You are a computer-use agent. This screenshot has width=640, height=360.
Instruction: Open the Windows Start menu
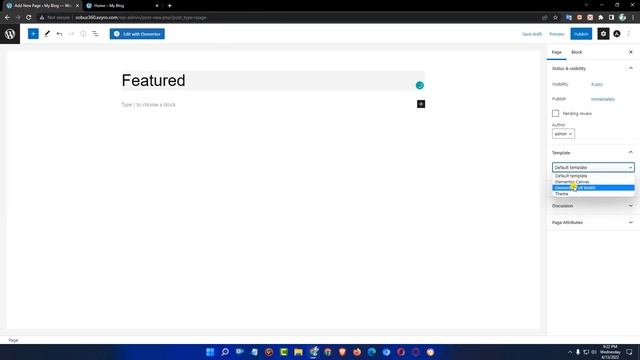[x=210, y=352]
